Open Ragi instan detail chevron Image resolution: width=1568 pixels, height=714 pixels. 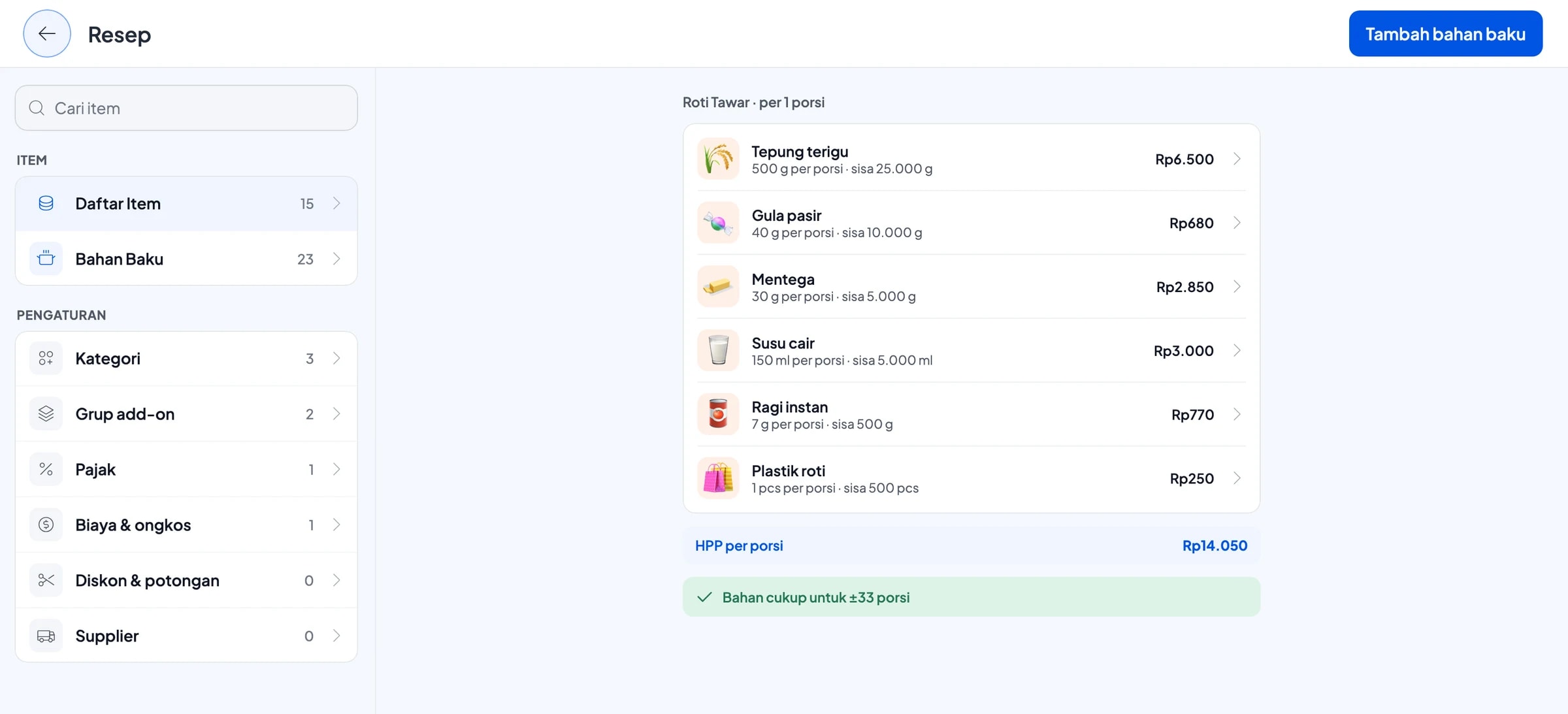pos(1237,414)
